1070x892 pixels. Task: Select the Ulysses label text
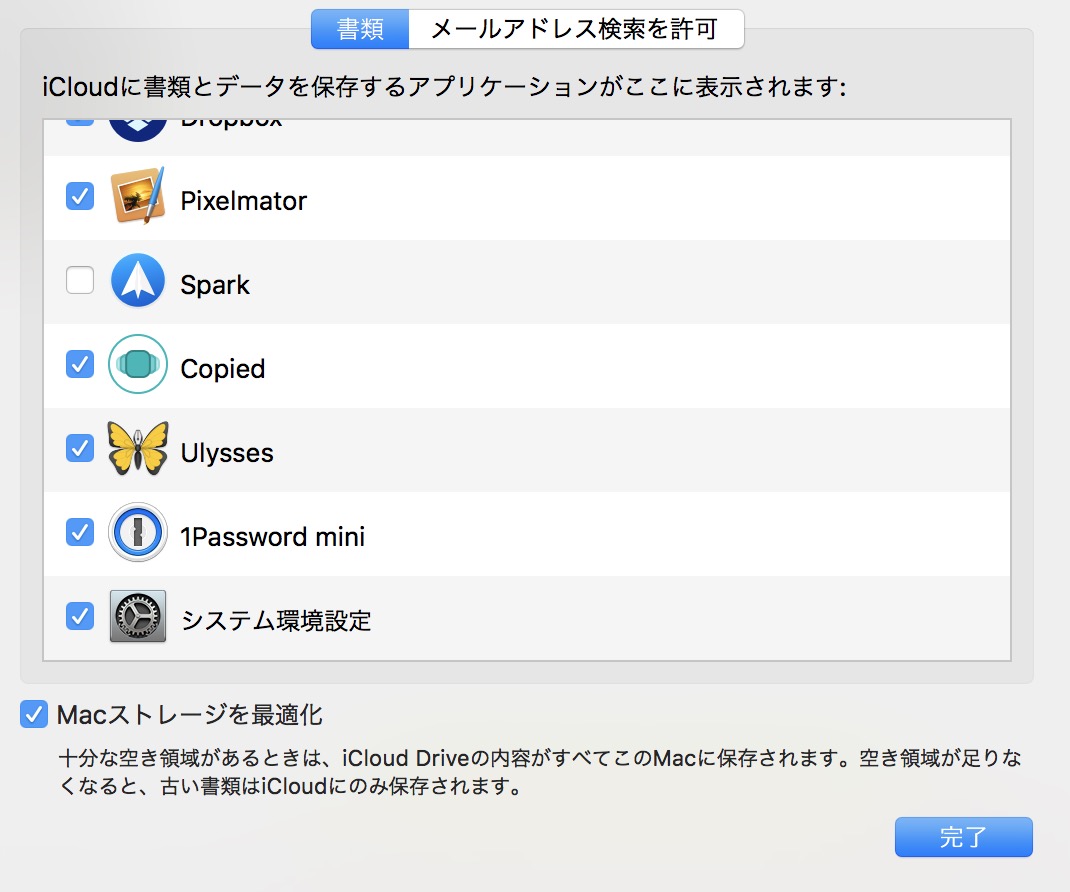(x=227, y=452)
